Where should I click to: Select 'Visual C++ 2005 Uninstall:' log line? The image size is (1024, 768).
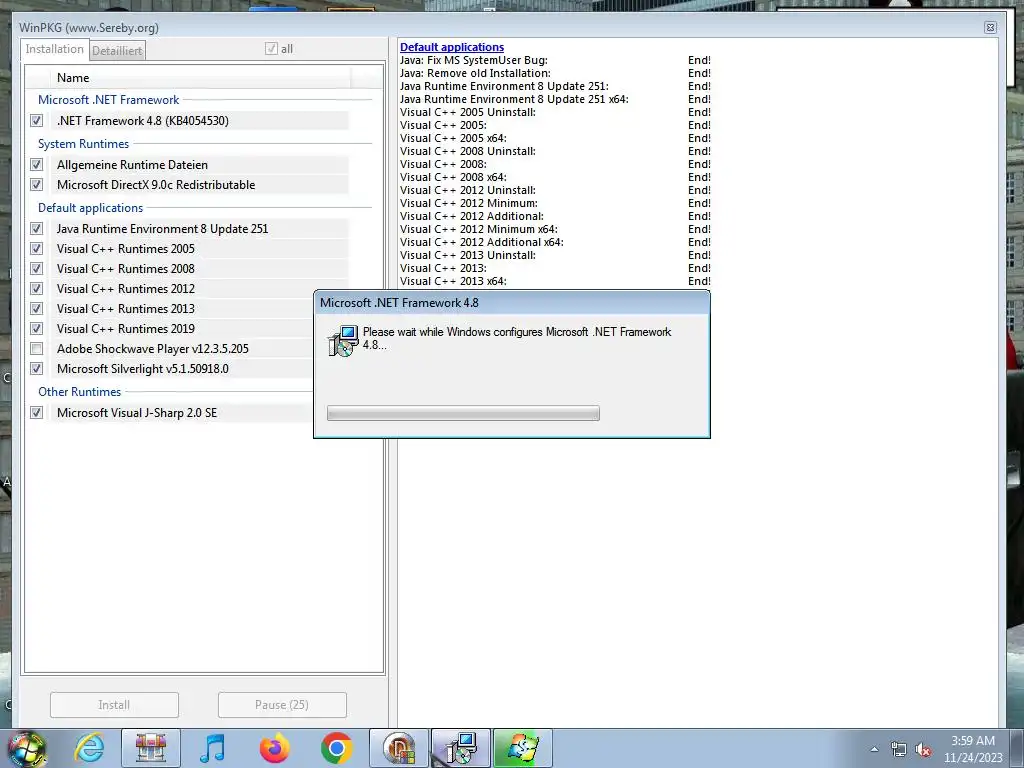(468, 112)
